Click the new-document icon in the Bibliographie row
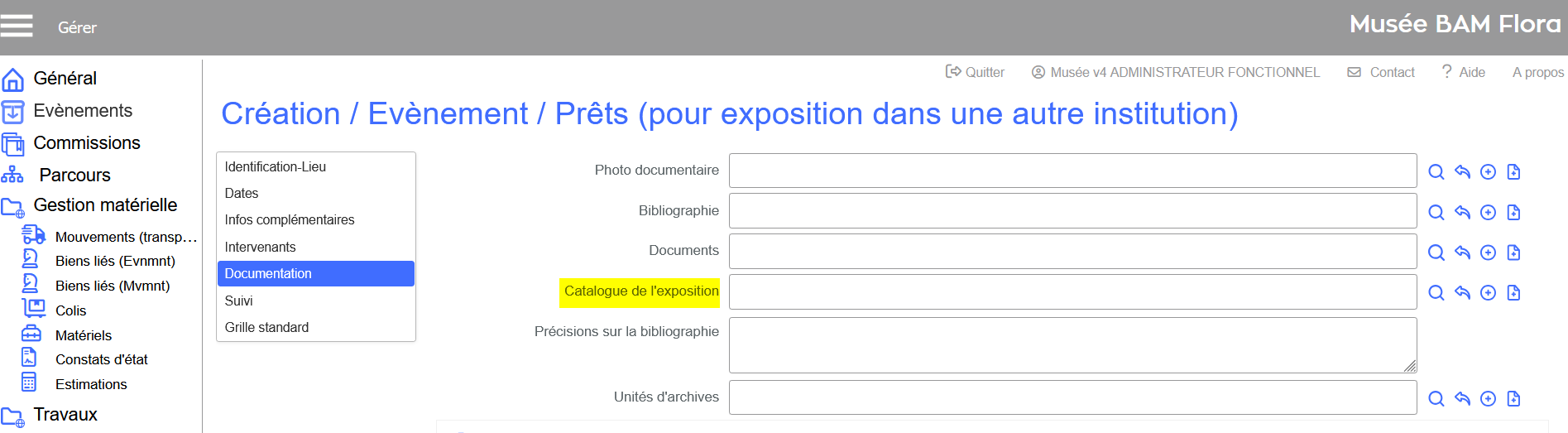 1513,213
